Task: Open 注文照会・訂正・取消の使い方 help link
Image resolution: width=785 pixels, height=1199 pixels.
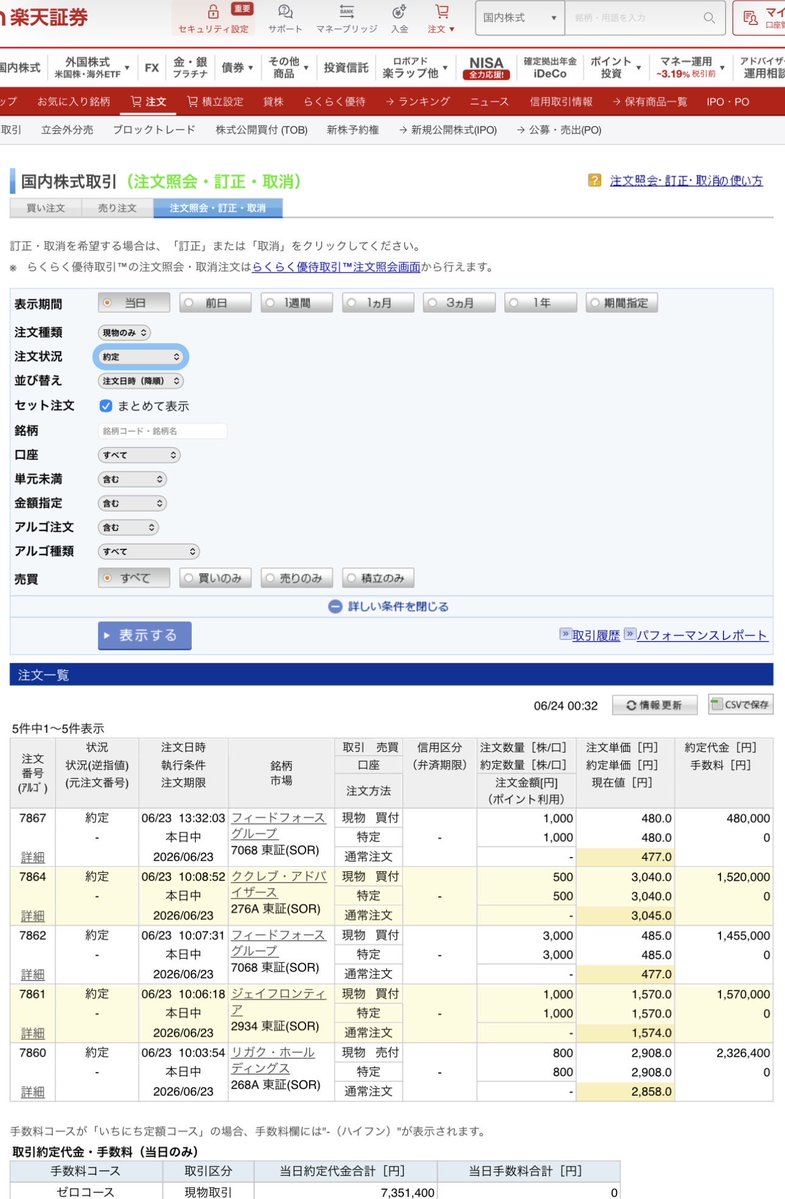Action: tap(686, 180)
